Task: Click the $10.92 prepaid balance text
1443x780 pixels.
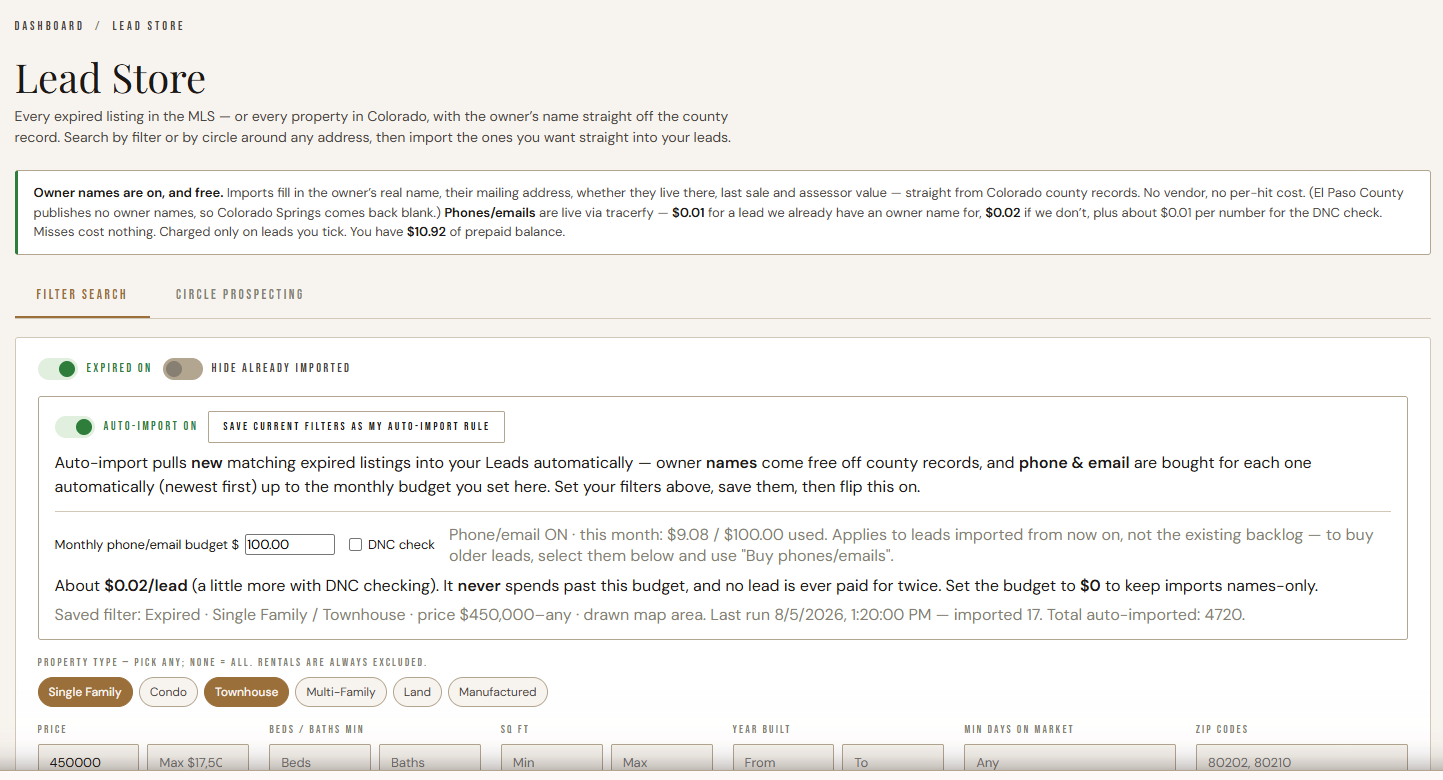Action: (424, 232)
